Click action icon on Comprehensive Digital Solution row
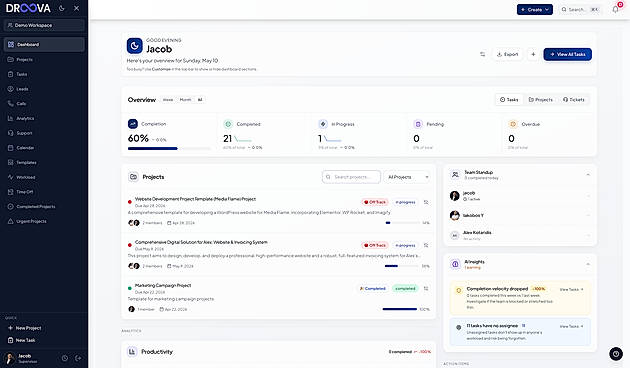Image resolution: width=630 pixels, height=368 pixels. (426, 245)
